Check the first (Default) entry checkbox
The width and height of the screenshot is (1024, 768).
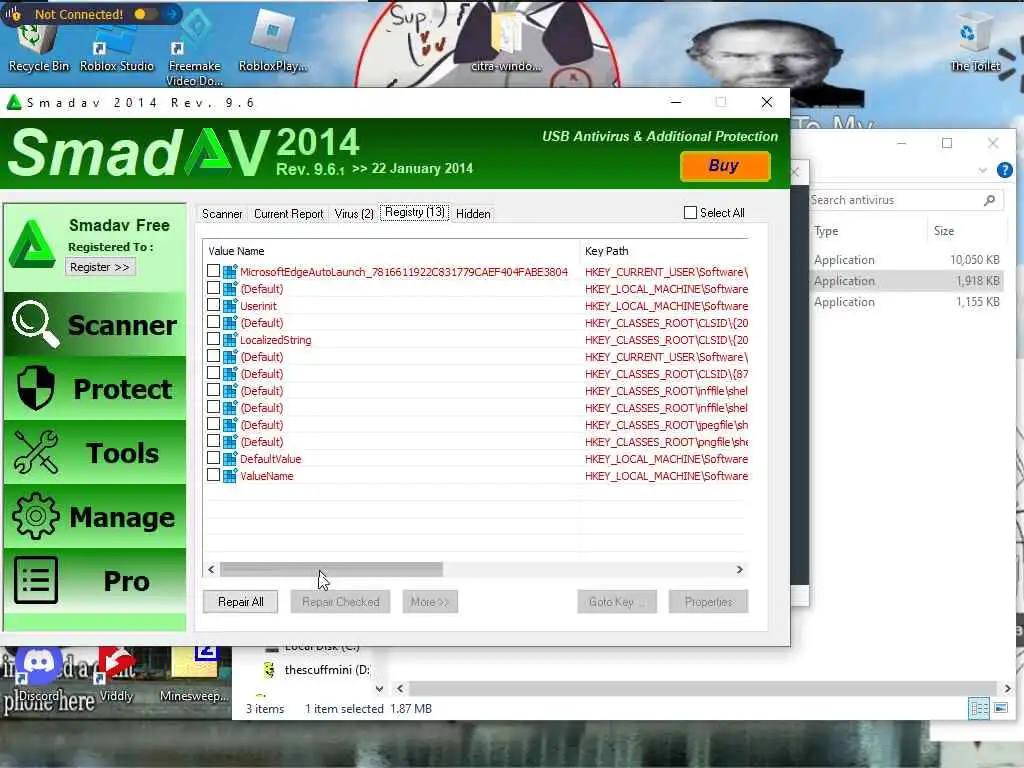pos(214,287)
